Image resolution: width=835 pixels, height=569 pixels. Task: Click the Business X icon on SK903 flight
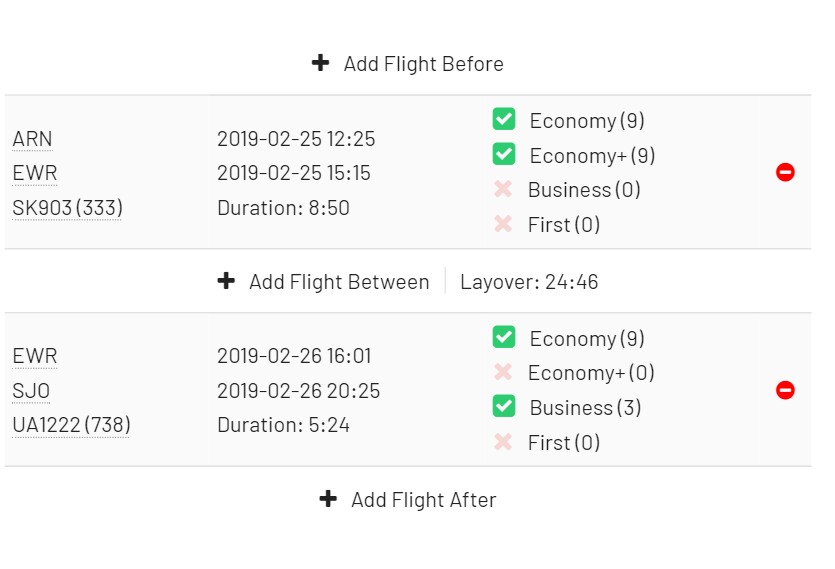503,189
